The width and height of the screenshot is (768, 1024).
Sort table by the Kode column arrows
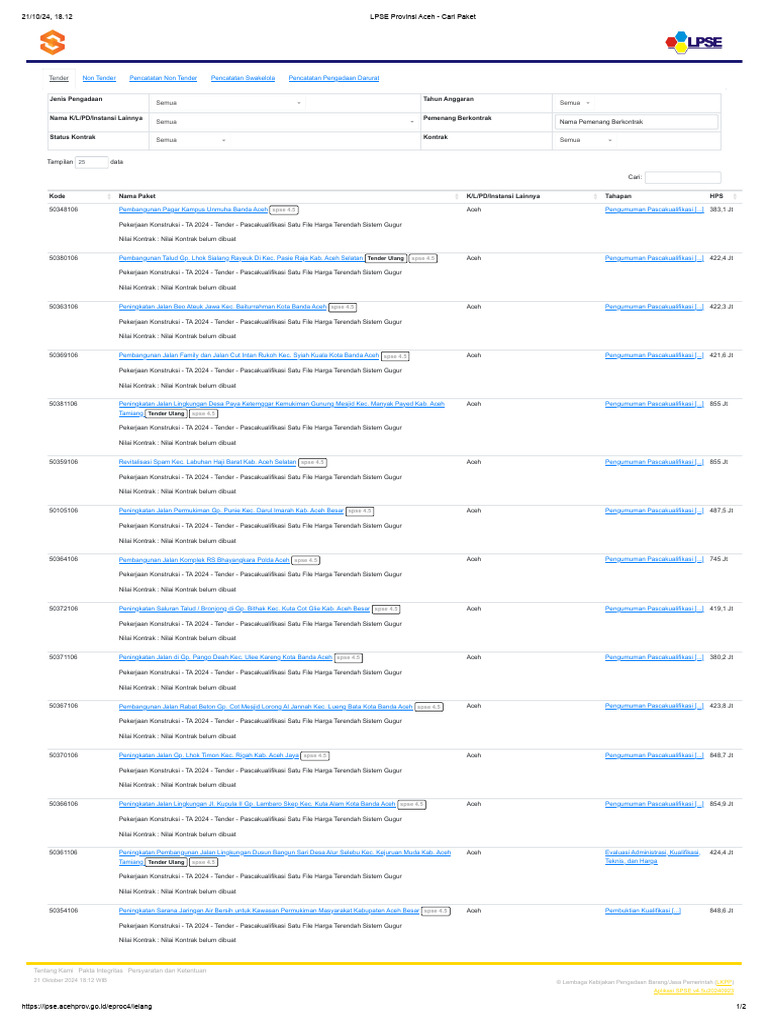coord(108,196)
